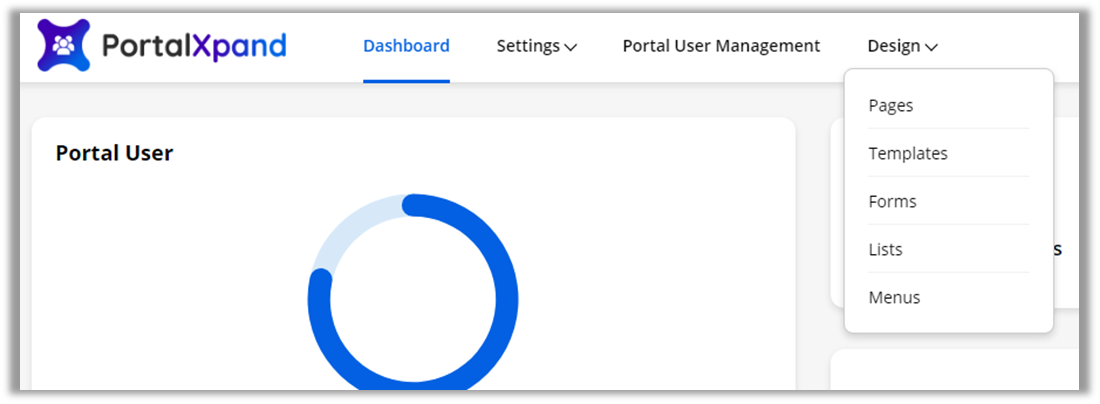Viewport: 1100px width, 404px height.
Task: Select Pages from the Design dropdown
Action: [891, 105]
